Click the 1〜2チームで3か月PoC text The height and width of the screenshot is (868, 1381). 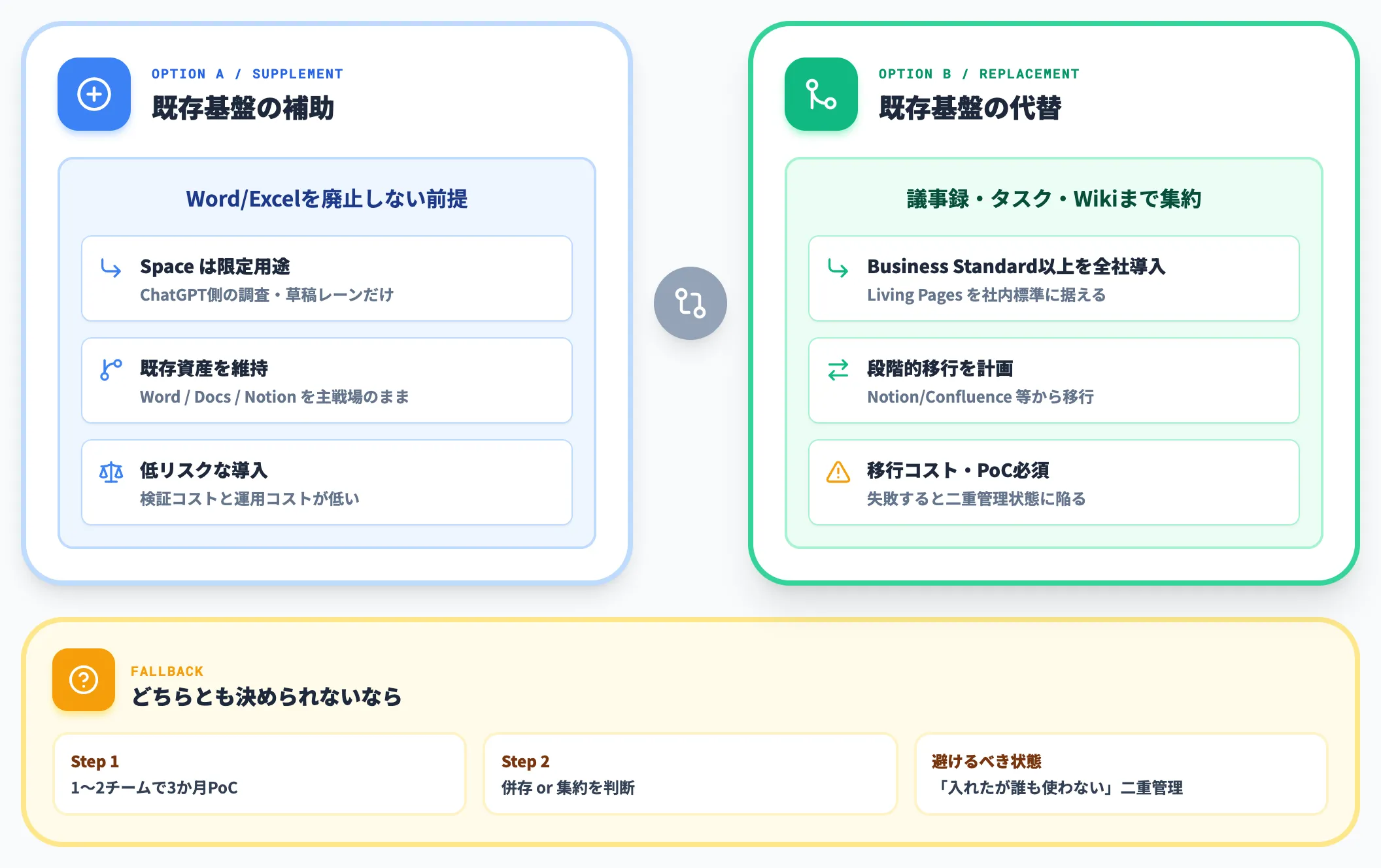[154, 788]
